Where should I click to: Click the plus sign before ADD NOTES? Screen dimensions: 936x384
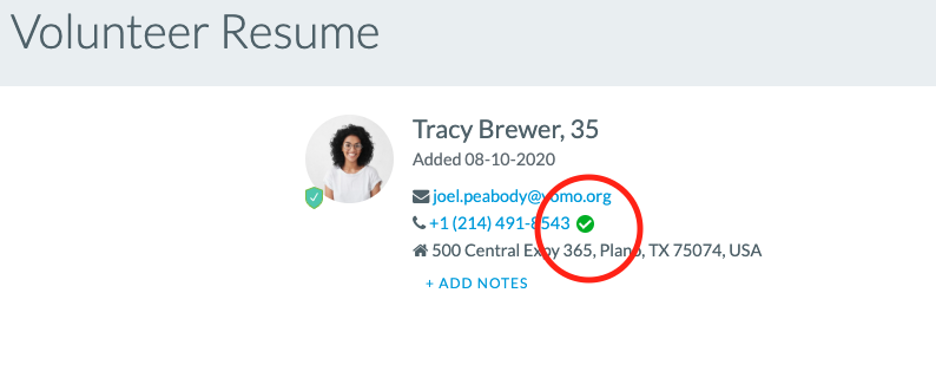(x=429, y=283)
